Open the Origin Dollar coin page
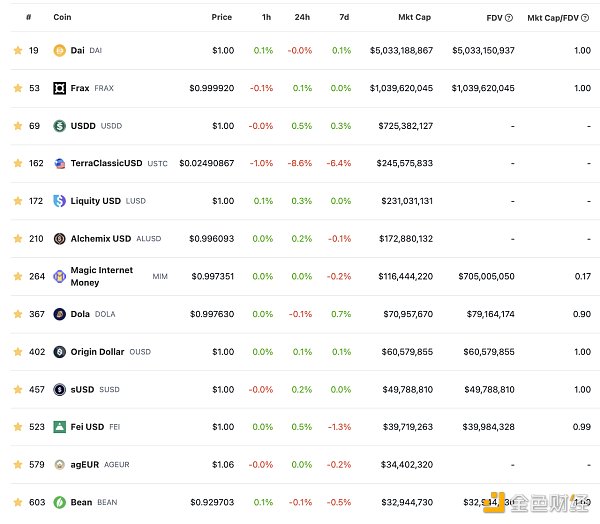The width and height of the screenshot is (600, 524). [97, 352]
